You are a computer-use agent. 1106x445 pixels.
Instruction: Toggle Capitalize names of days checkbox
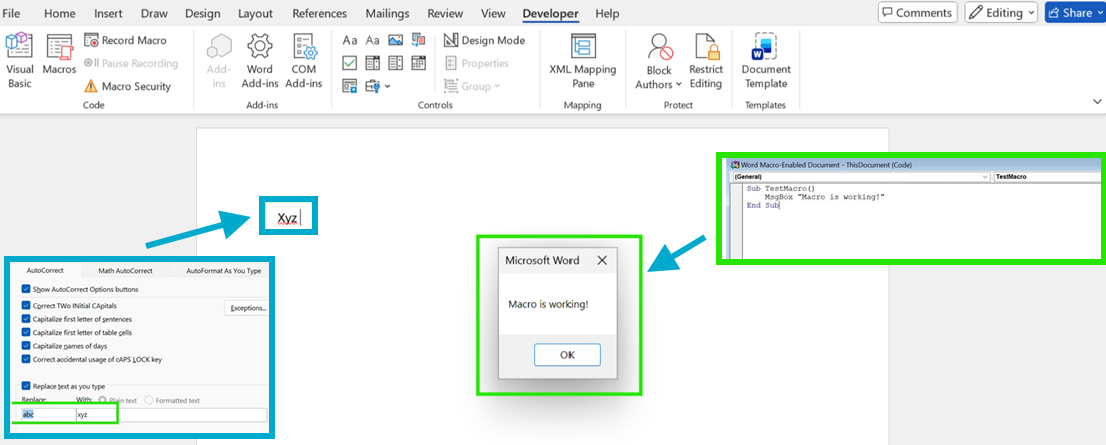26,346
